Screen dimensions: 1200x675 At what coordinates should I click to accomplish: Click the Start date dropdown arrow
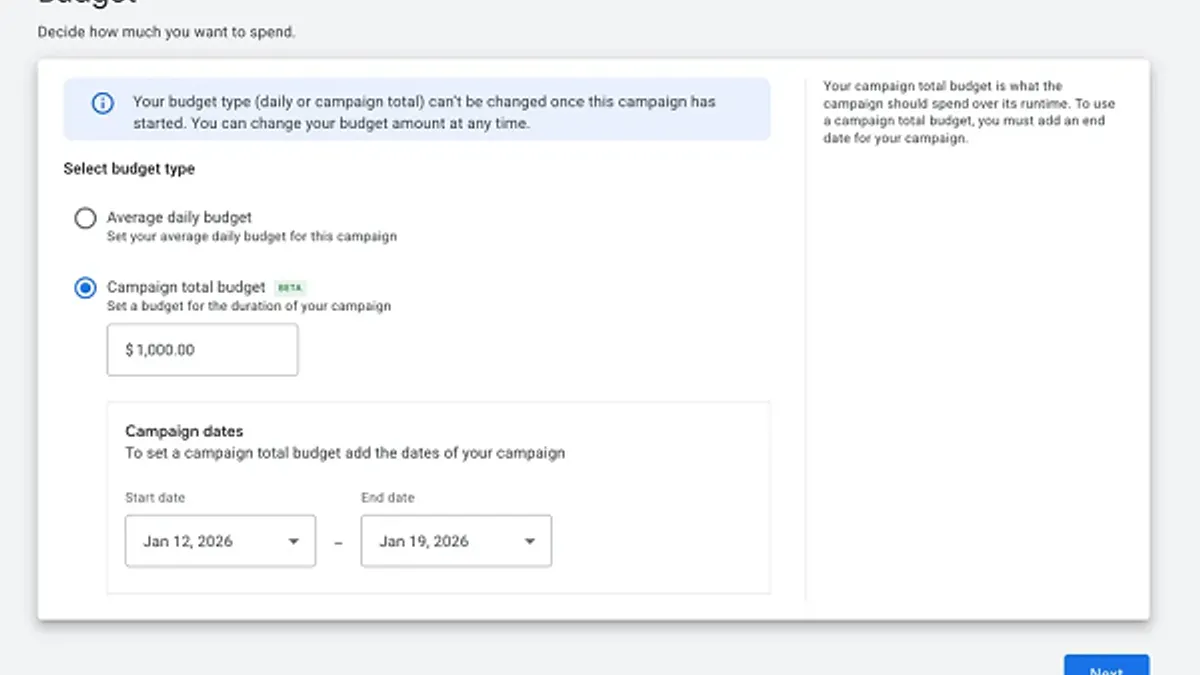[293, 542]
